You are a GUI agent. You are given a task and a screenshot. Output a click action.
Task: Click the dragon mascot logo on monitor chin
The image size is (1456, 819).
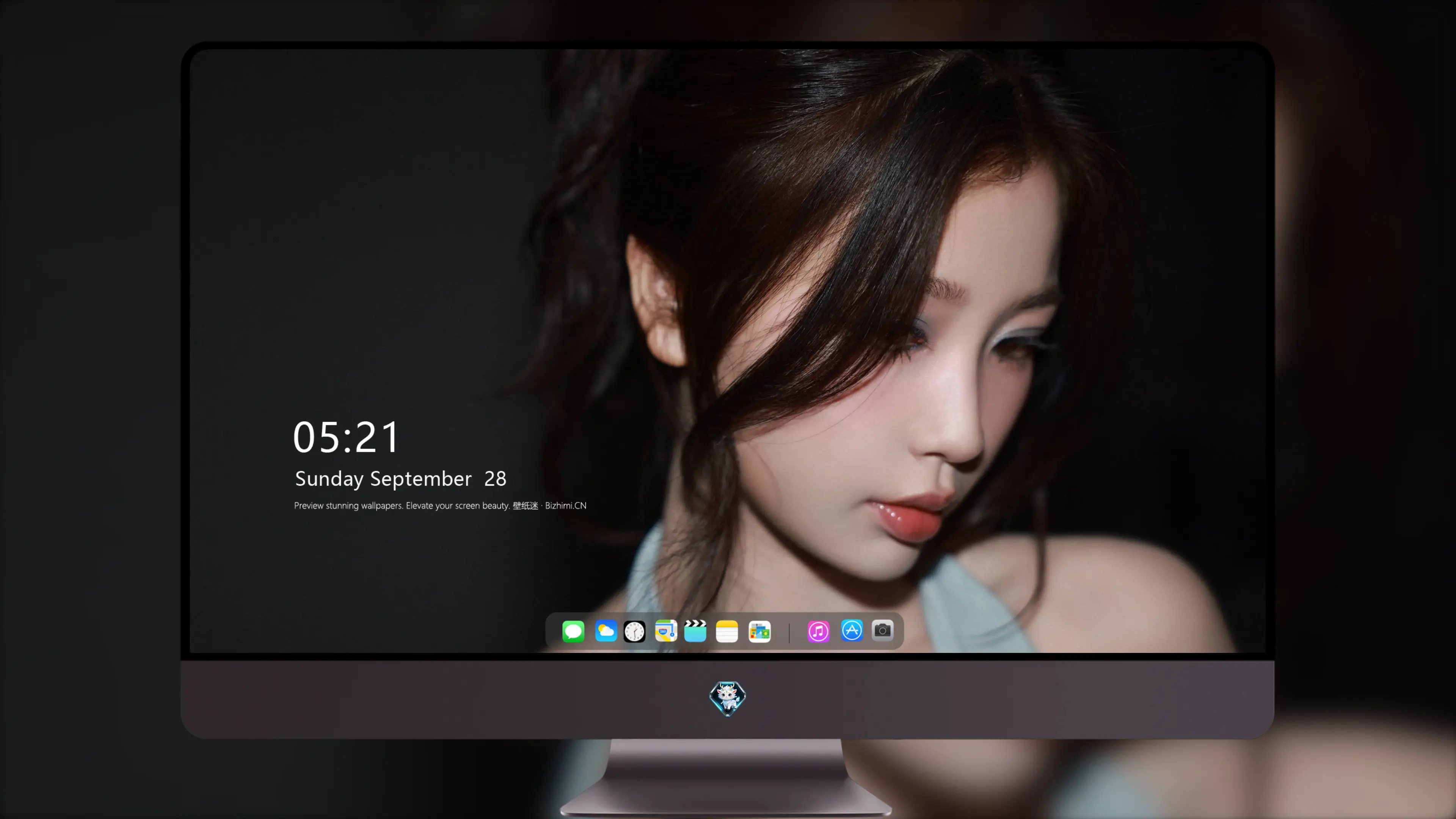(728, 698)
